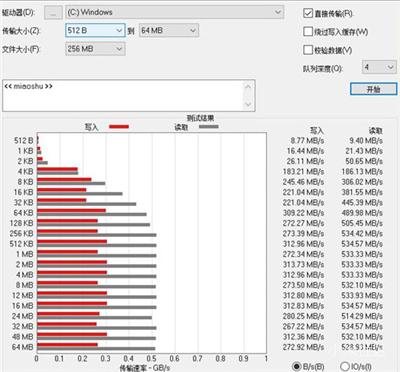Click the gray read legend swatch

(x=209, y=126)
